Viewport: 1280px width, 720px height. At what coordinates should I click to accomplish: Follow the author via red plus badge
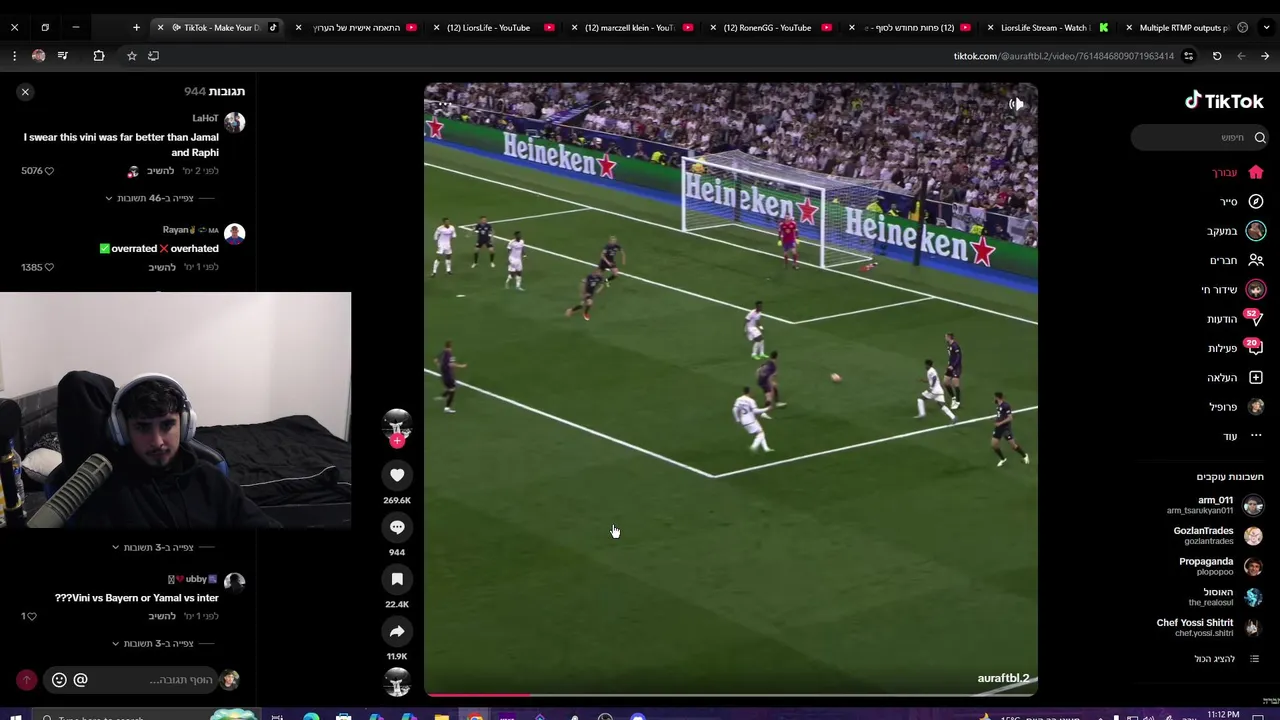coord(397,441)
